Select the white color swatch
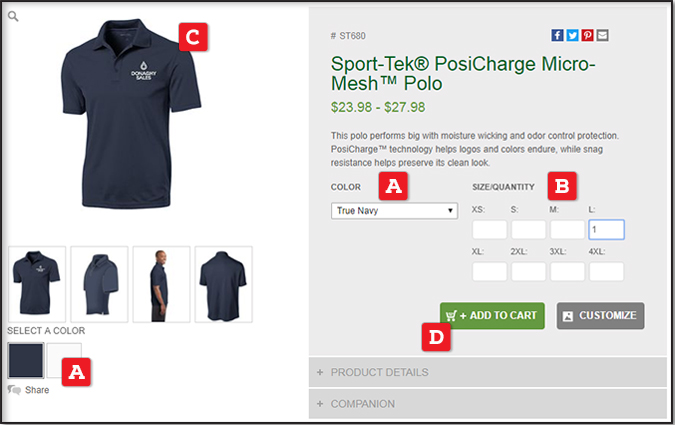This screenshot has height=425, width=675. coord(64,360)
